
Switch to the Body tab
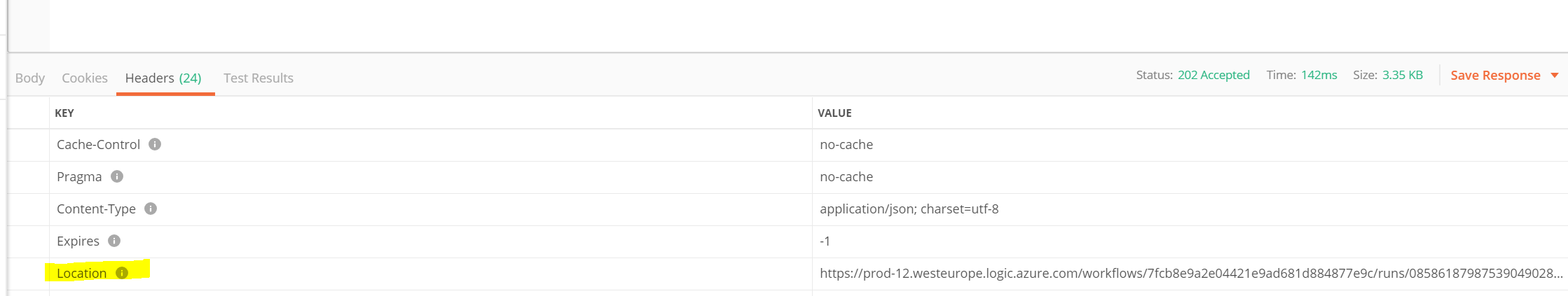pyautogui.click(x=30, y=78)
